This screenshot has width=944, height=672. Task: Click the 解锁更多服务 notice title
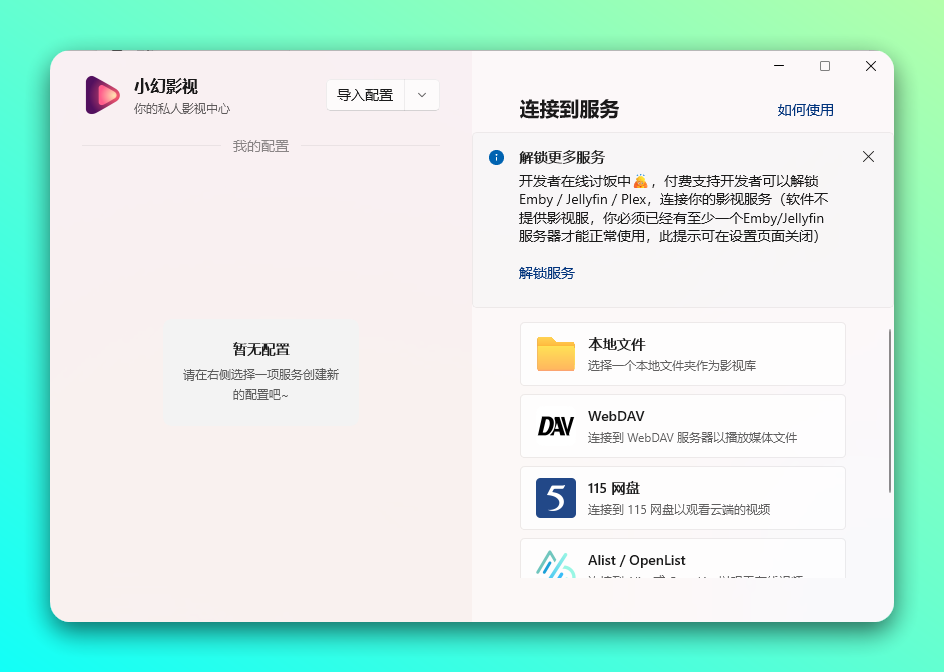click(562, 158)
